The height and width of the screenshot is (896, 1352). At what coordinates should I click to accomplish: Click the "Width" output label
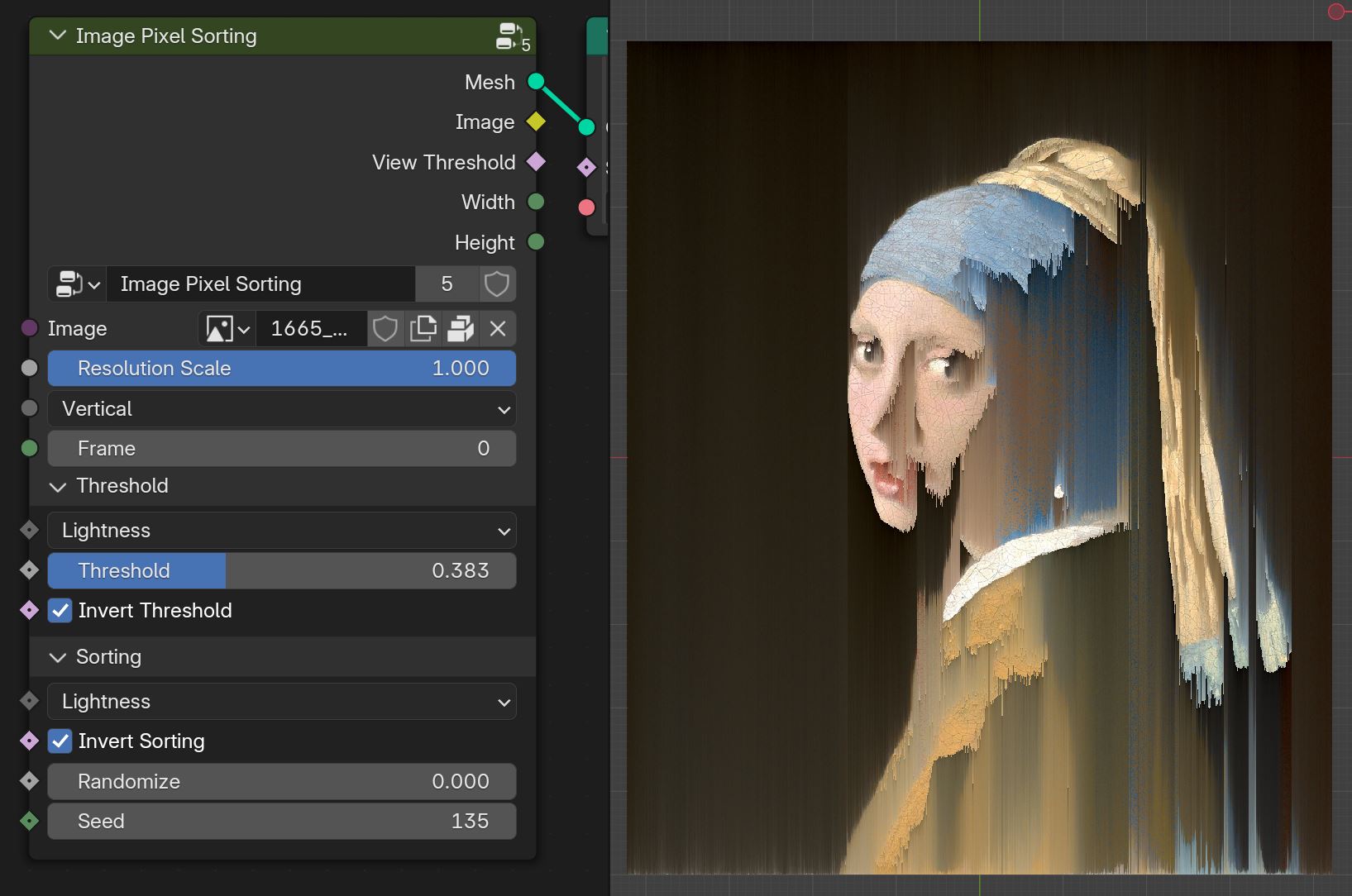[488, 202]
